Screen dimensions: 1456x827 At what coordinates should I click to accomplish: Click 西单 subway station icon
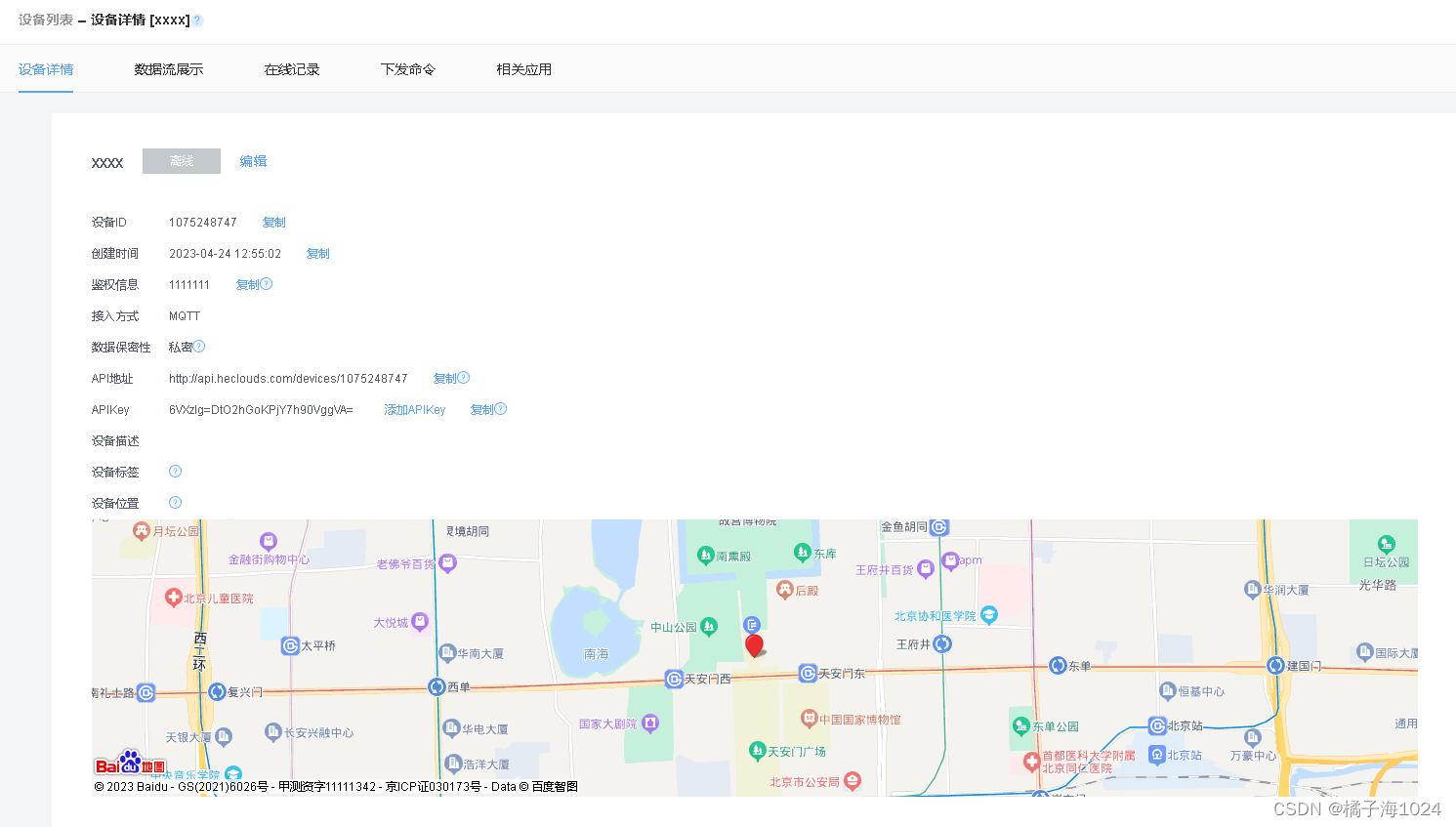(x=437, y=687)
